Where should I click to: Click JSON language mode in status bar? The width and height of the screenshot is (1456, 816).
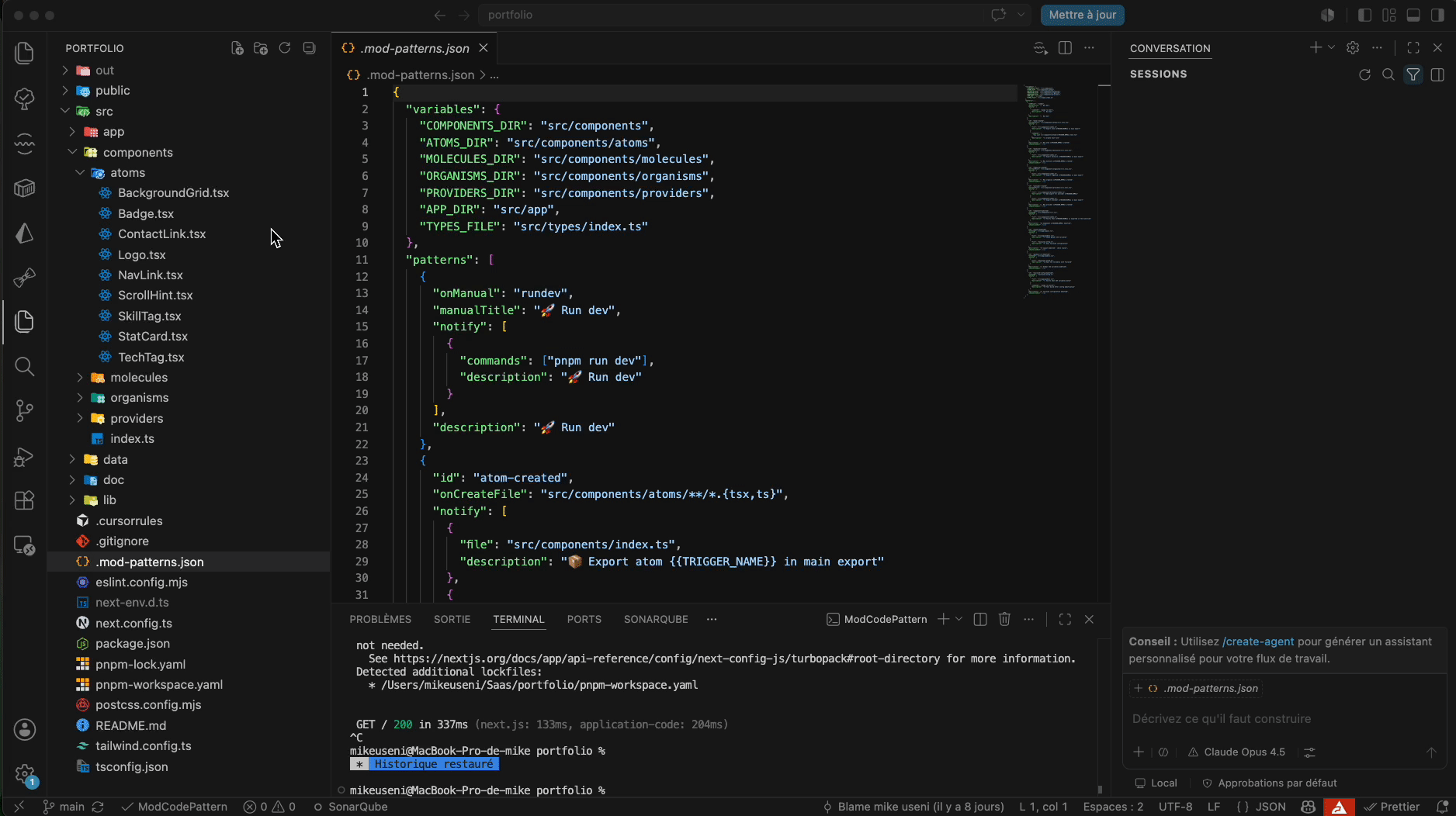pos(1262,807)
